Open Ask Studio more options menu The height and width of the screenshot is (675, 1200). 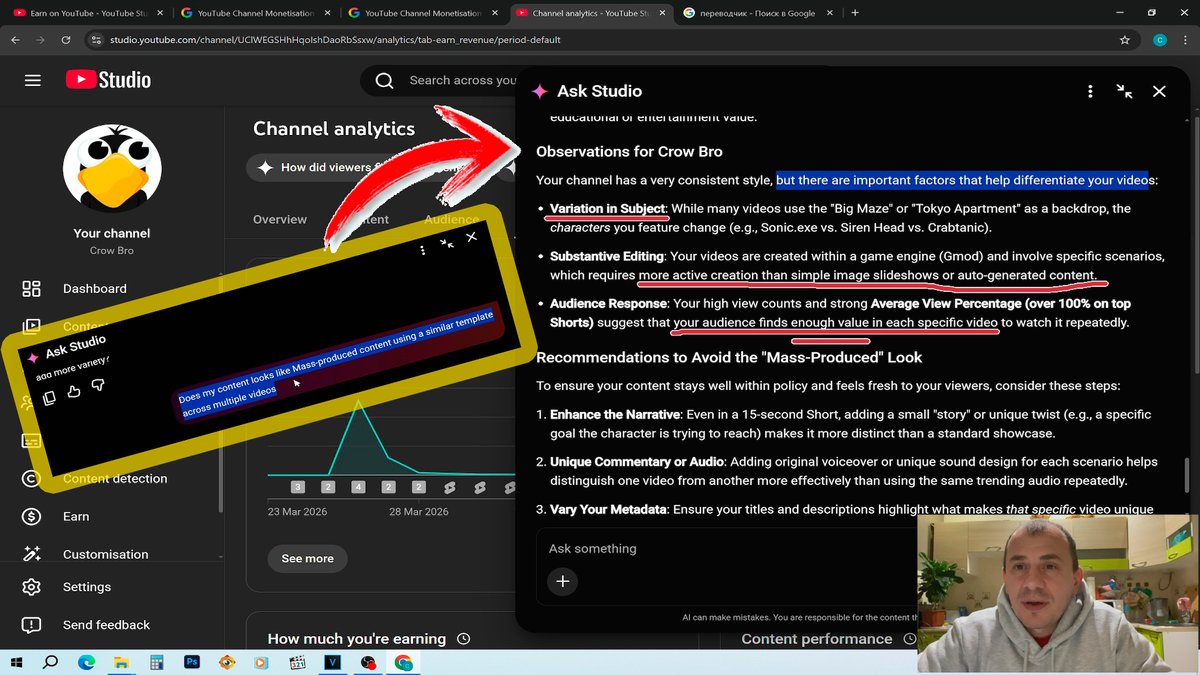click(x=1090, y=91)
